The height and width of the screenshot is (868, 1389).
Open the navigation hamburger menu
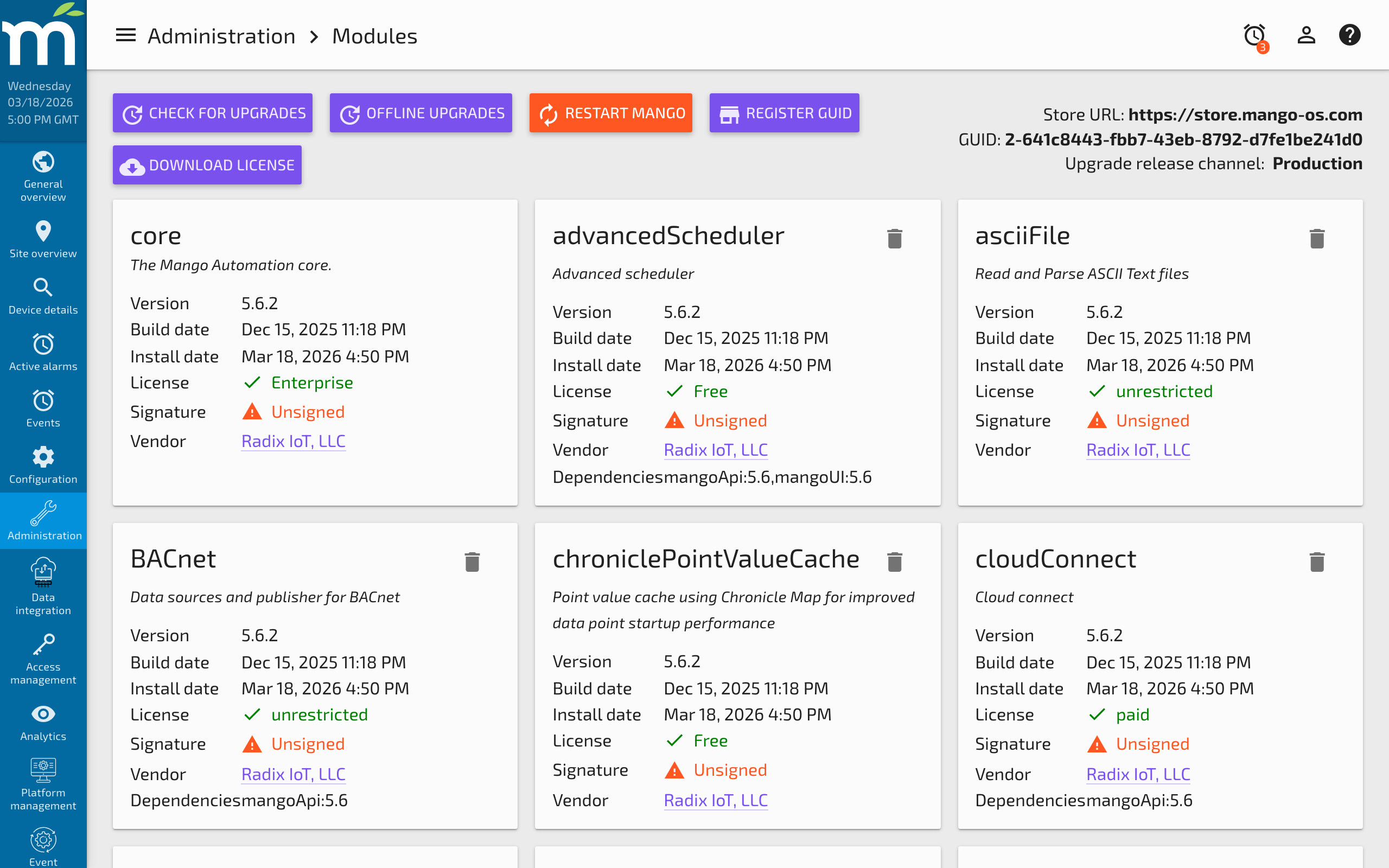coord(125,35)
